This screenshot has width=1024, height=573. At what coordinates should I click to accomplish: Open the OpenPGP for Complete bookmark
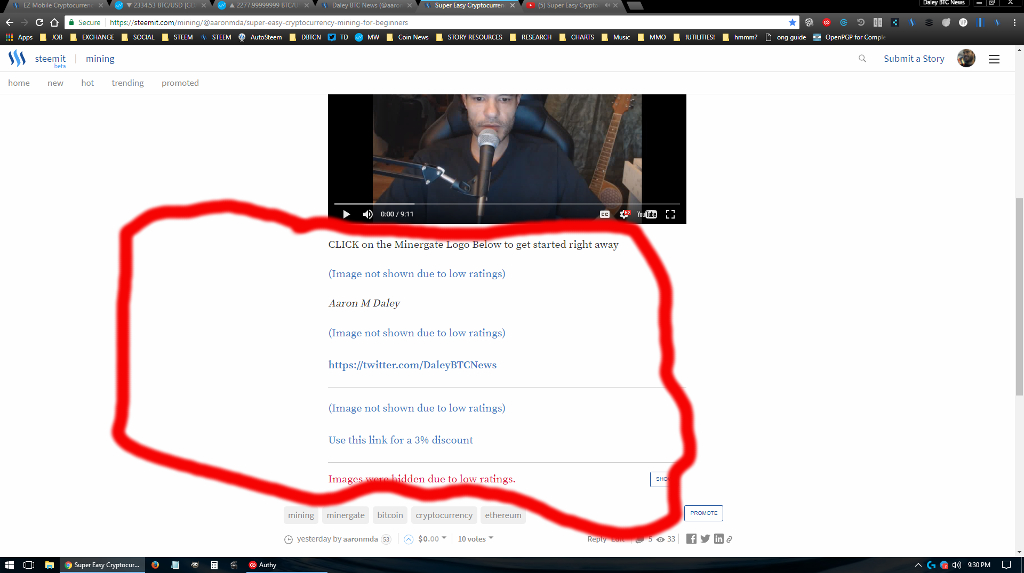849,37
